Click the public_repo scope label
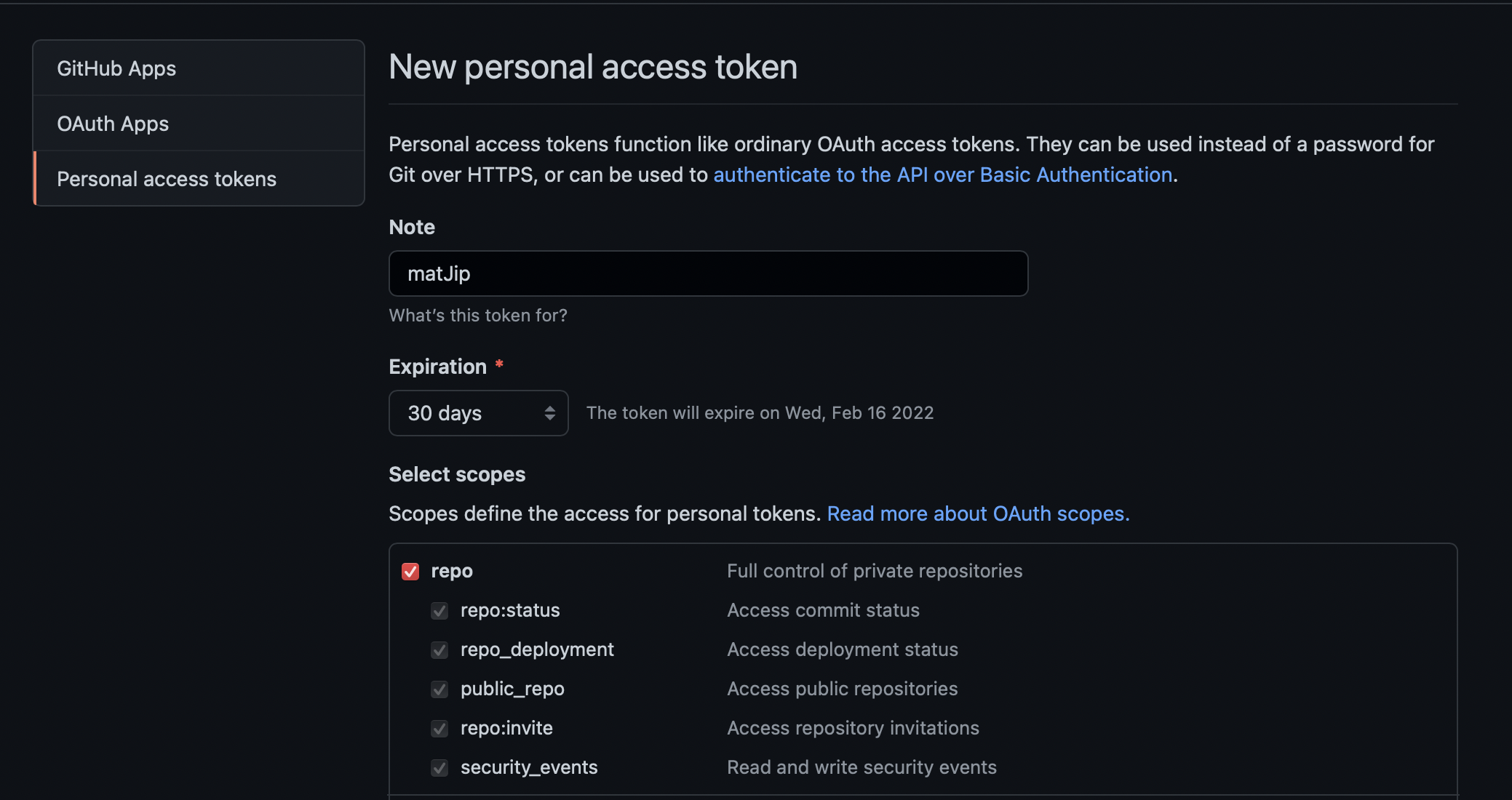Screen dimensions: 1512x800 512,689
